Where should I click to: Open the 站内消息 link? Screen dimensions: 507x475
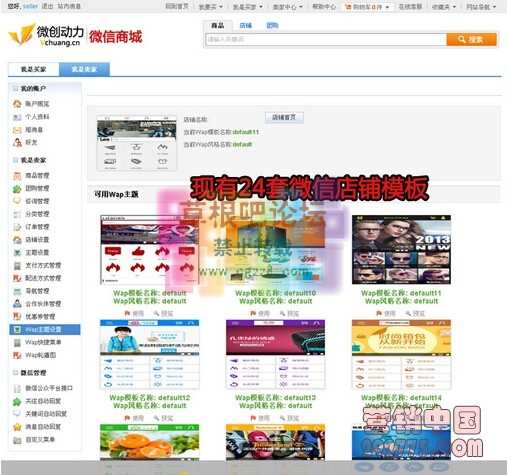pyautogui.click(x=69, y=6)
